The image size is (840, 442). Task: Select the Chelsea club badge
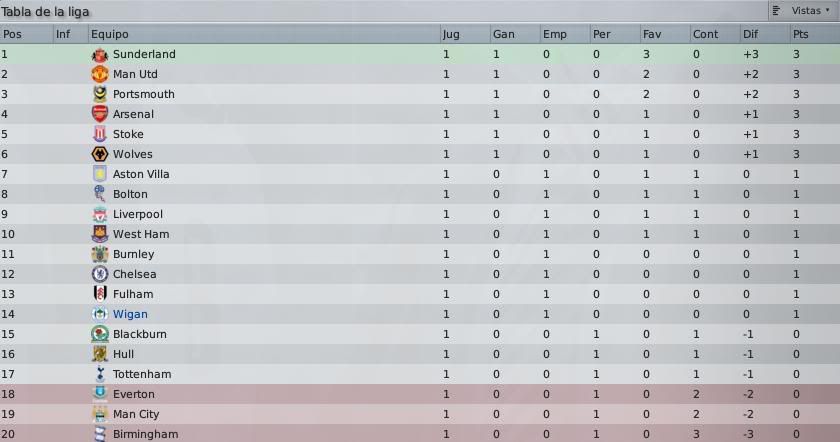pos(100,274)
